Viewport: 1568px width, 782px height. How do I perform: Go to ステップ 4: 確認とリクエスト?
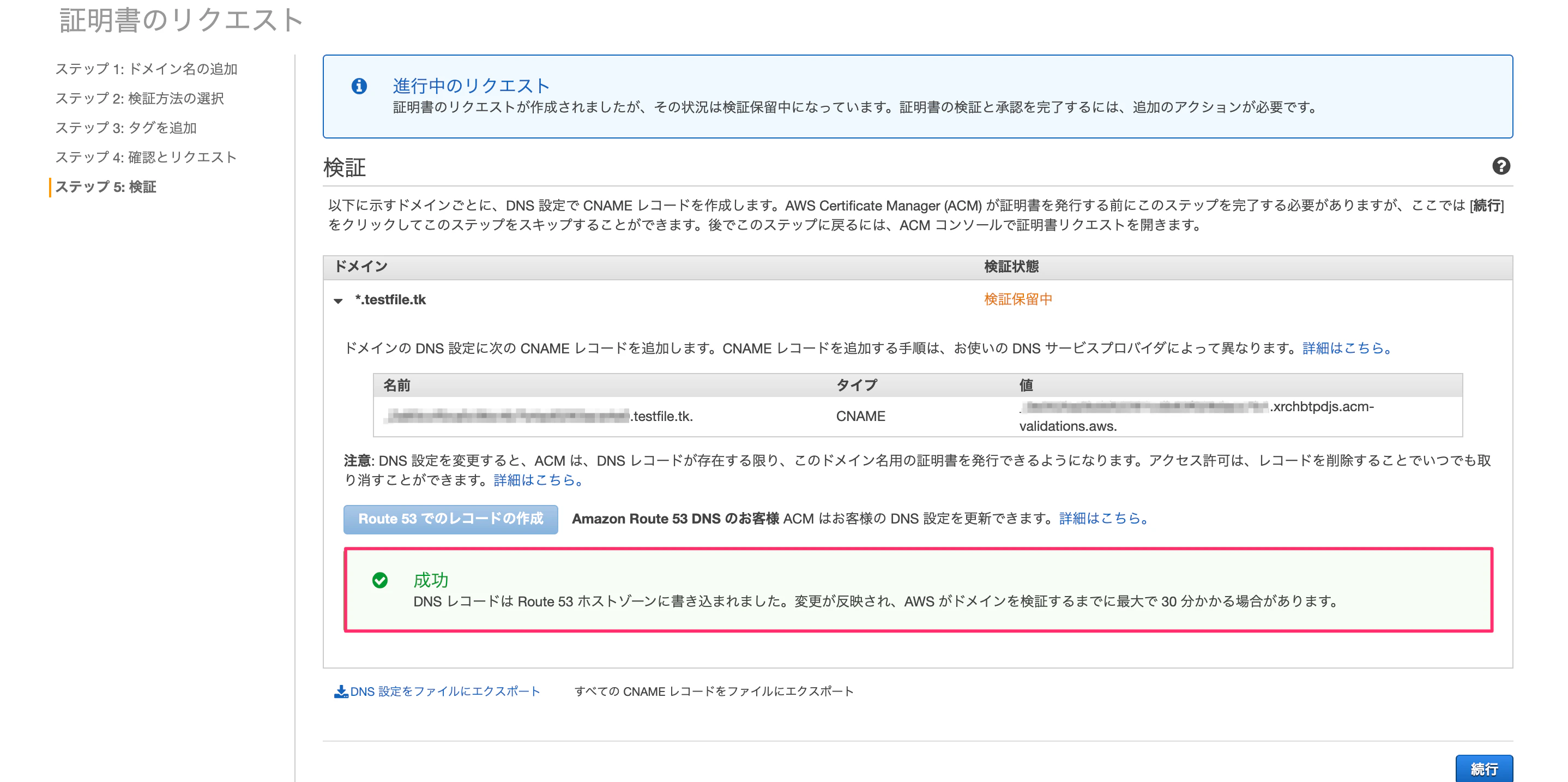146,157
